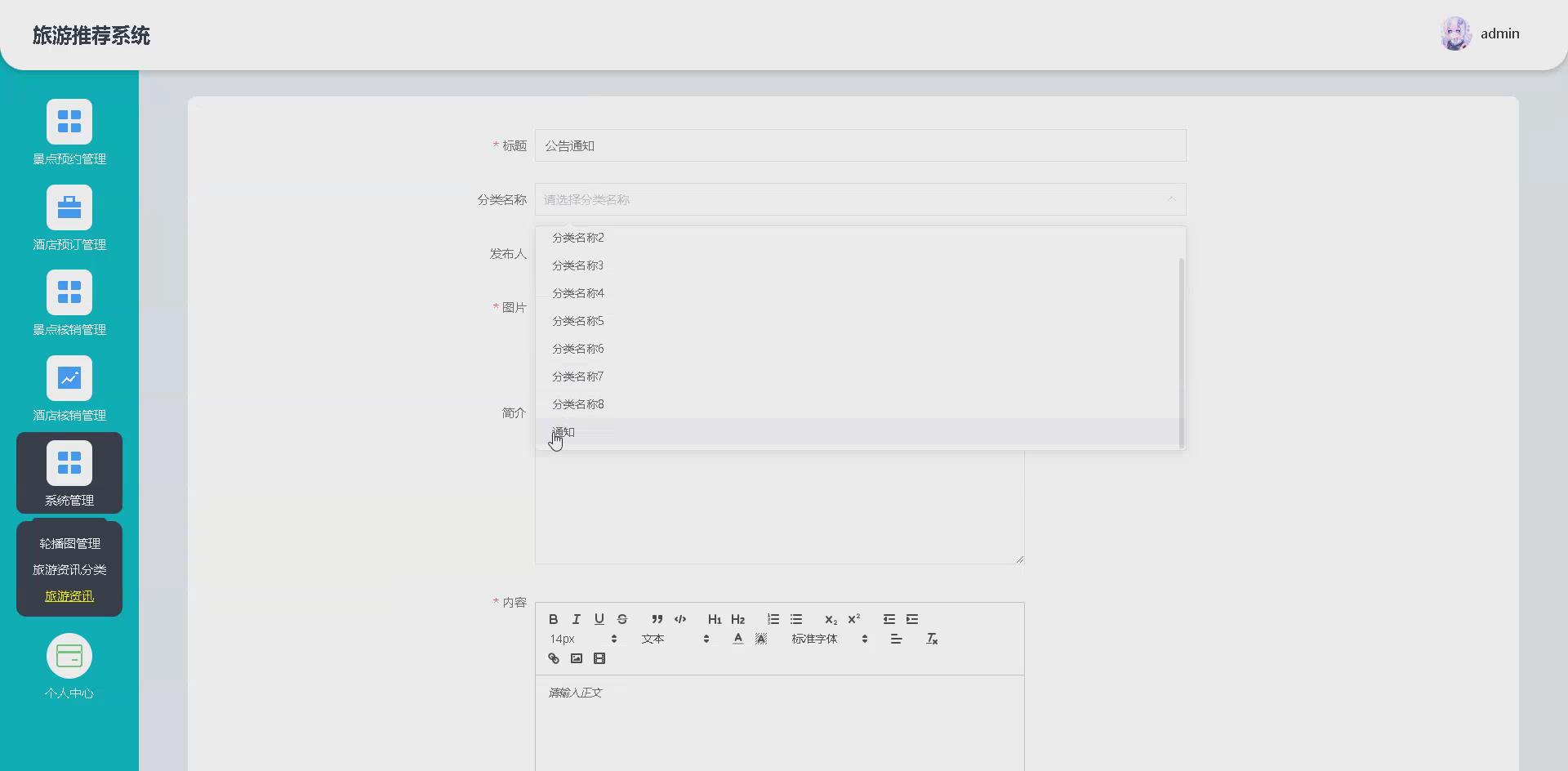This screenshot has width=1568, height=771.
Task: Apply italic formatting in the editor toolbar
Action: (576, 619)
